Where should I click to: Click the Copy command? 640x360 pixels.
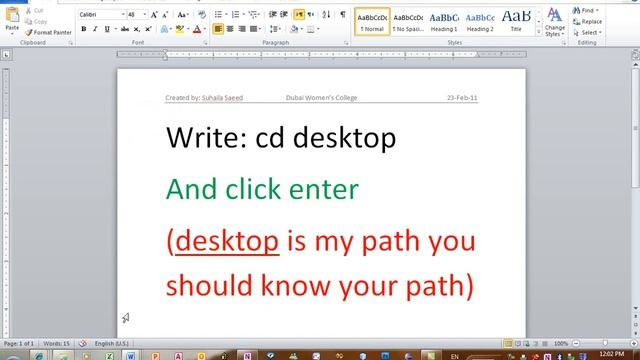click(x=36, y=22)
